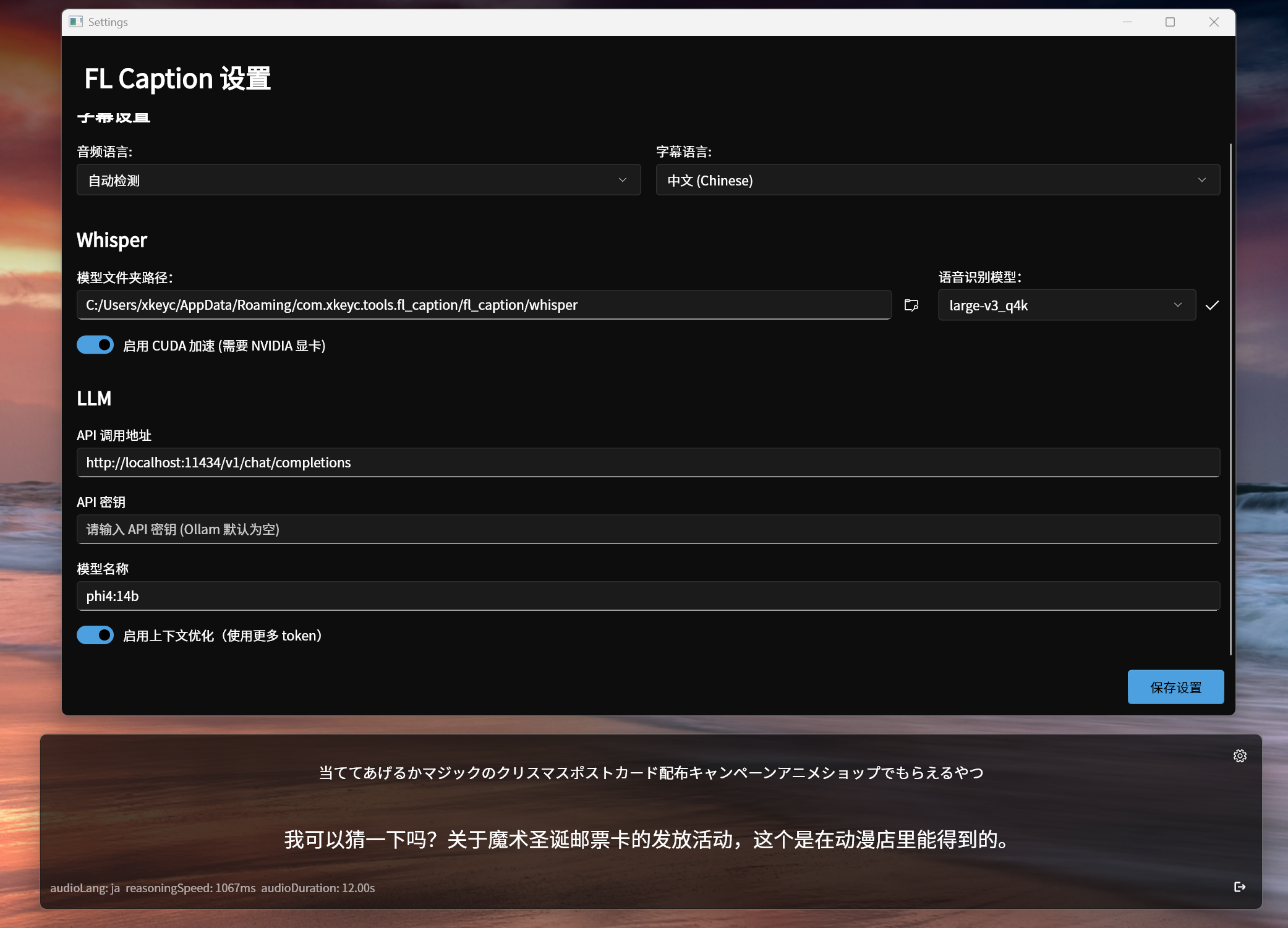Click the translated Chinese caption text
1288x928 pixels.
click(647, 840)
